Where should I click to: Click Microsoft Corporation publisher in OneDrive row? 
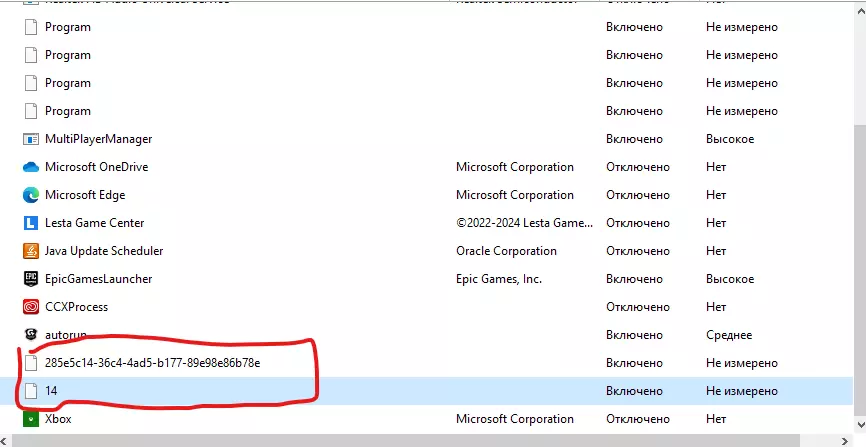[x=515, y=167]
